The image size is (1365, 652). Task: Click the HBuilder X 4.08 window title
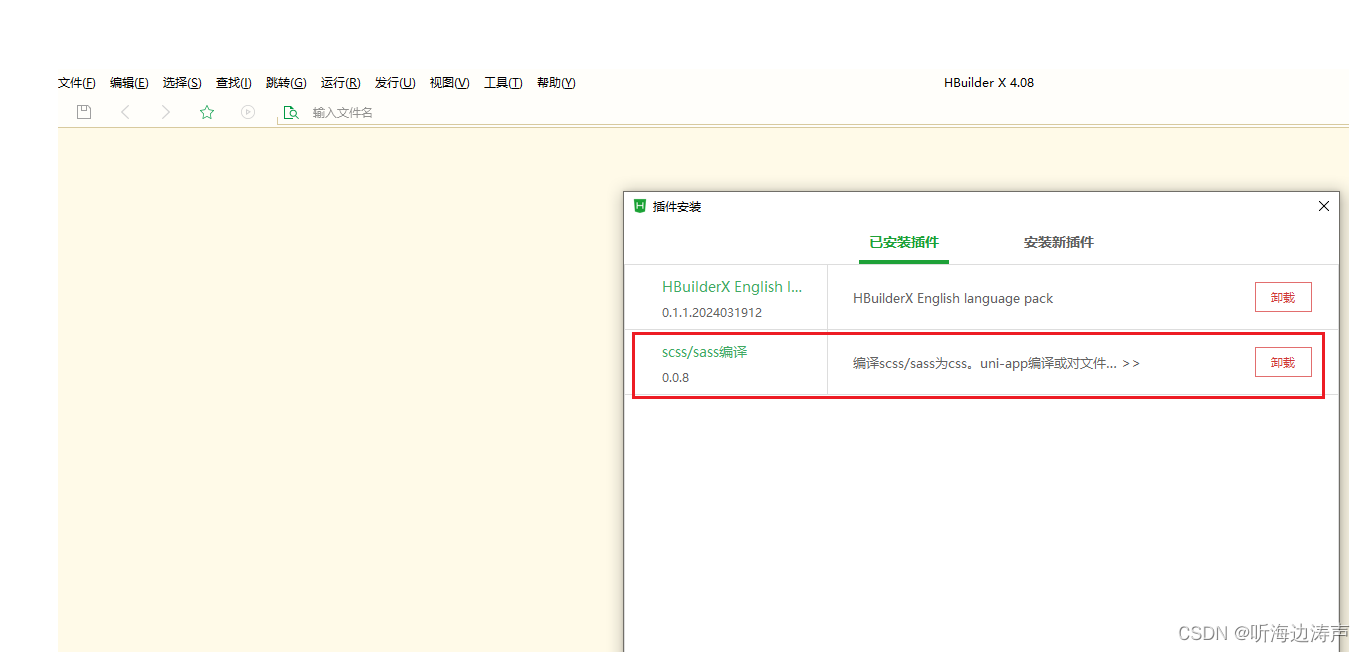pos(989,83)
